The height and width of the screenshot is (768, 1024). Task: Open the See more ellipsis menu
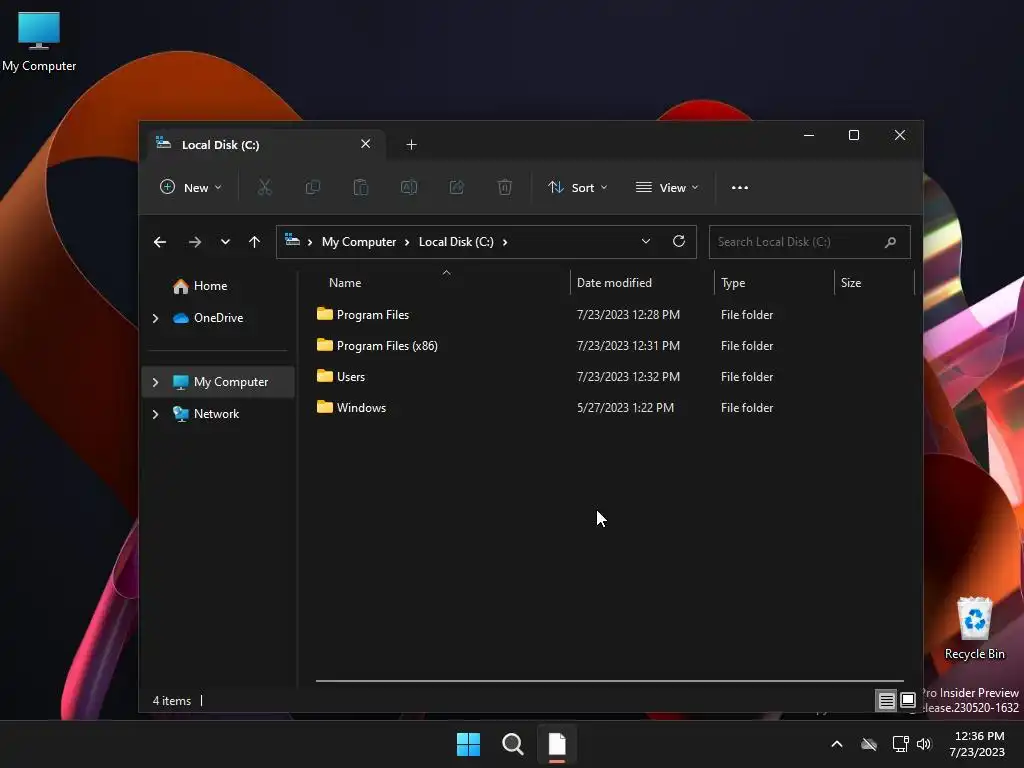pyautogui.click(x=740, y=187)
